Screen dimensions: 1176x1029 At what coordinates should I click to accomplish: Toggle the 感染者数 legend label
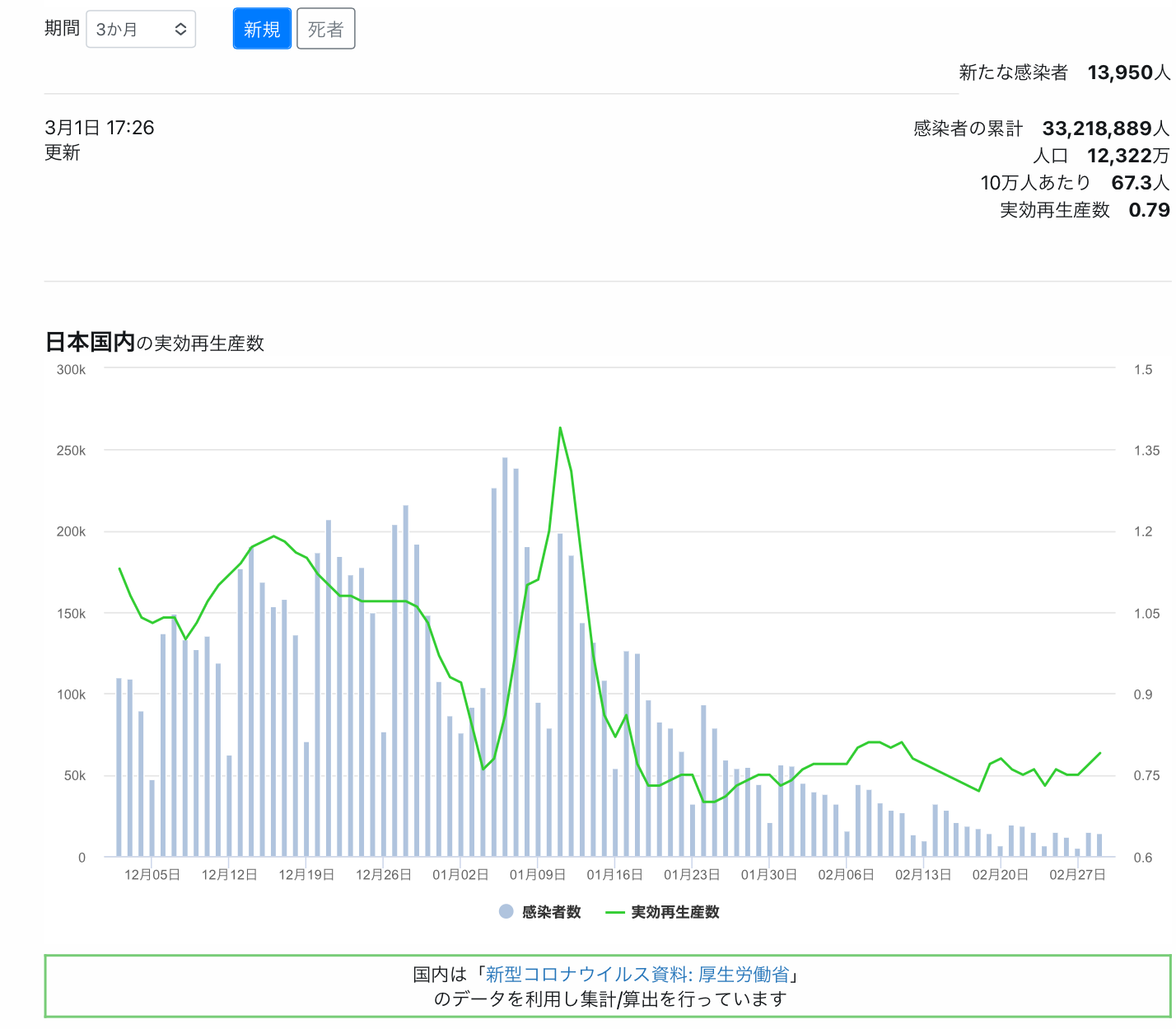click(x=552, y=912)
